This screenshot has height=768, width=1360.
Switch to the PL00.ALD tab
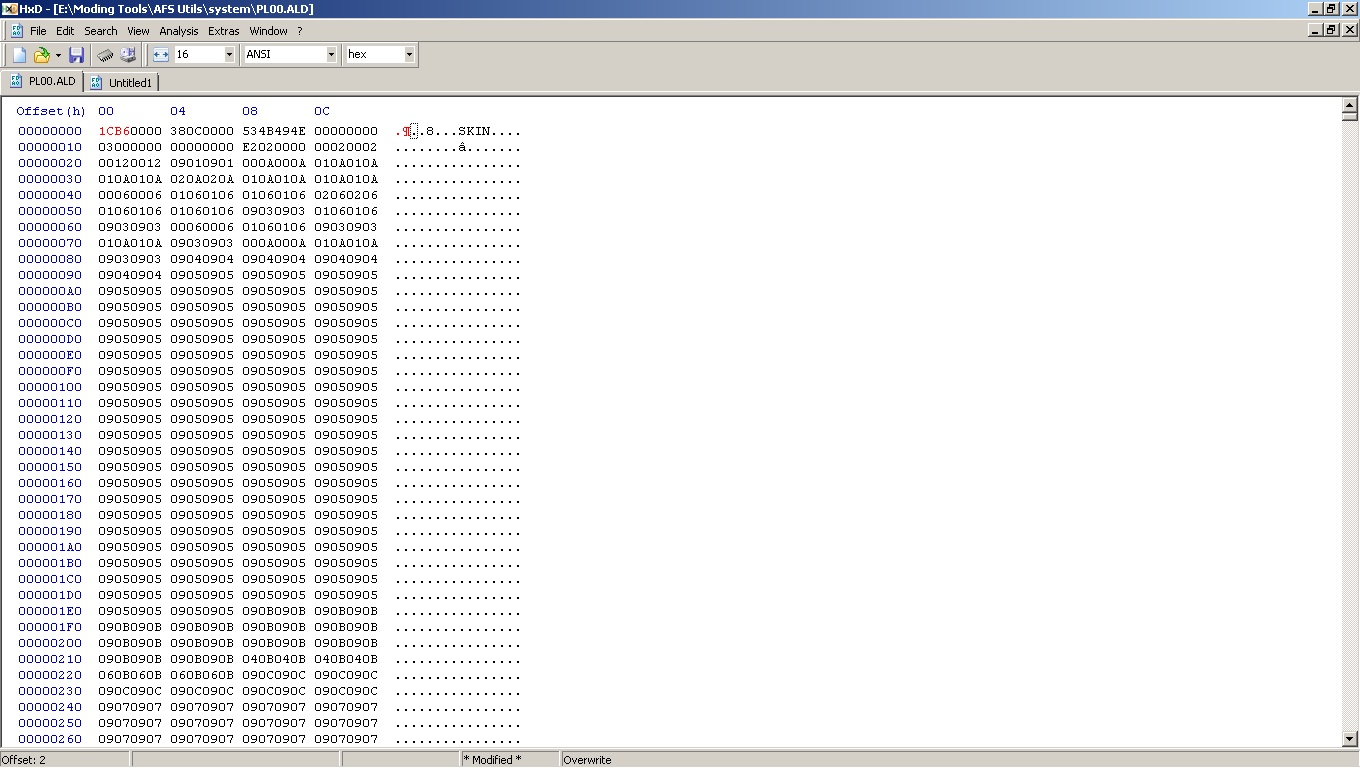tap(43, 82)
